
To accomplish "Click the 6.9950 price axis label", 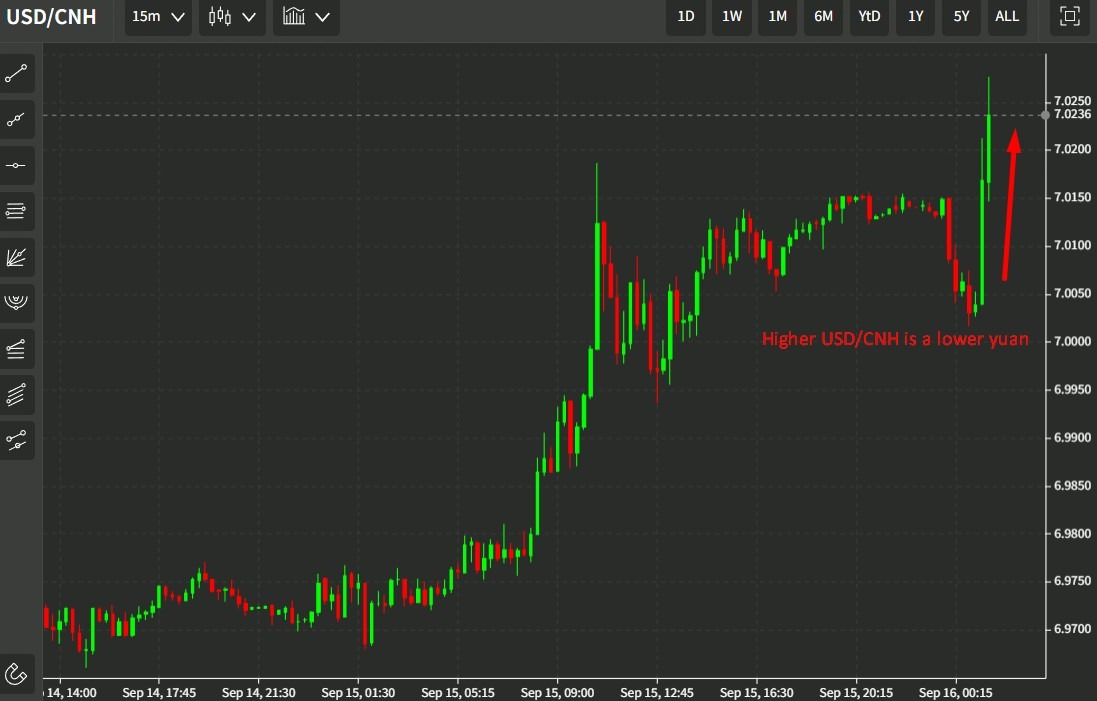I will (1072, 389).
